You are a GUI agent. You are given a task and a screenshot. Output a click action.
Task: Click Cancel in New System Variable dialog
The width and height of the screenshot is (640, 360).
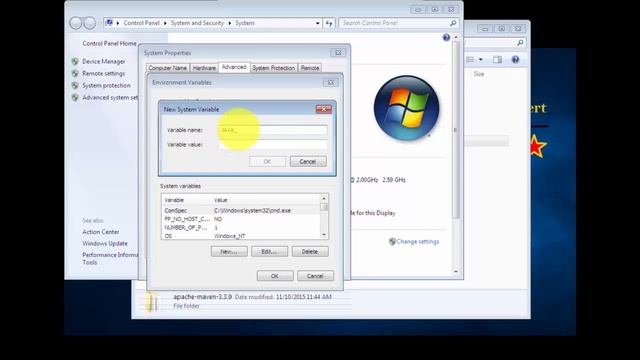[x=308, y=162]
